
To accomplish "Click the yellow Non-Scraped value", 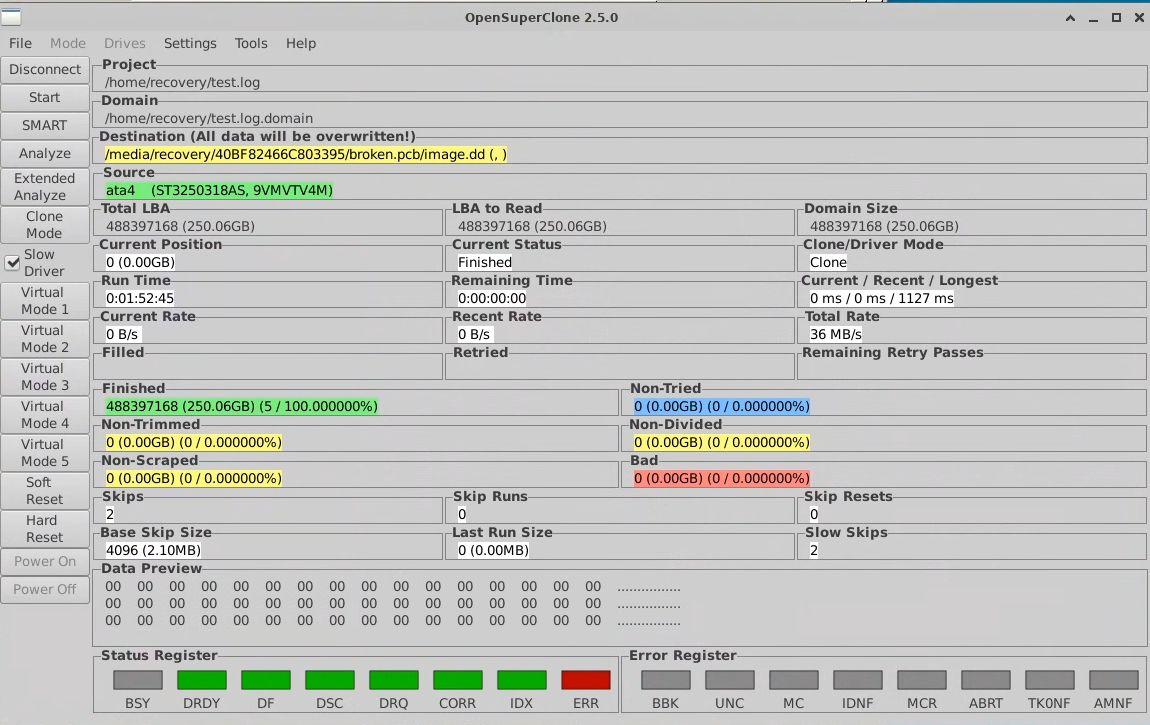I will [194, 477].
